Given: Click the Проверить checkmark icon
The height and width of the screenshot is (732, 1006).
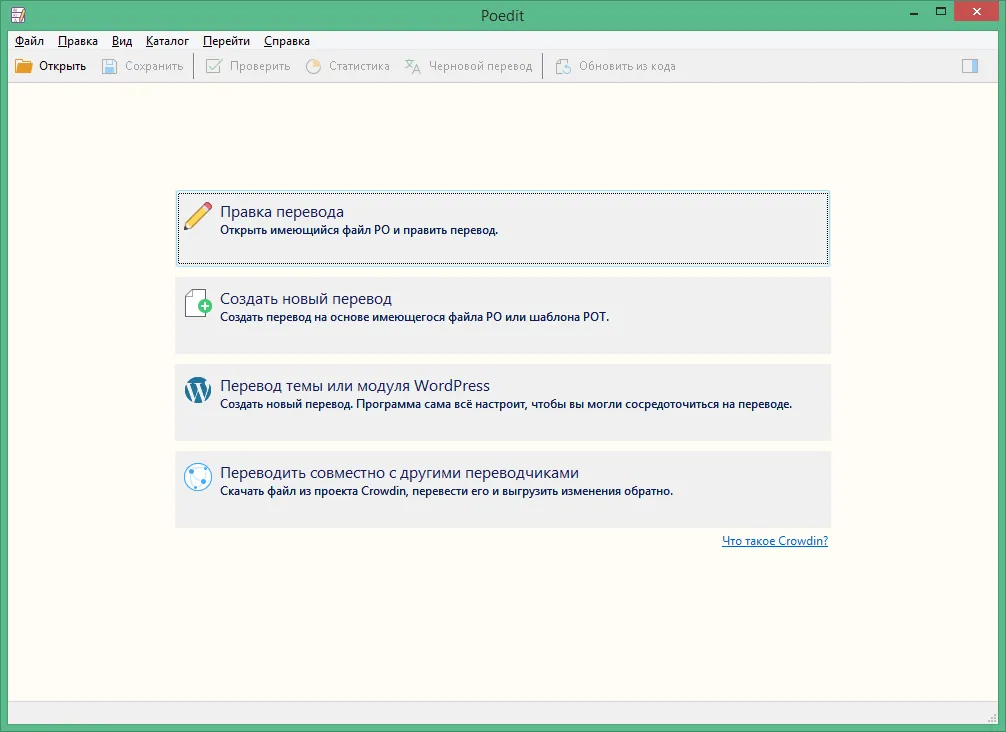Looking at the screenshot, I should [x=214, y=66].
